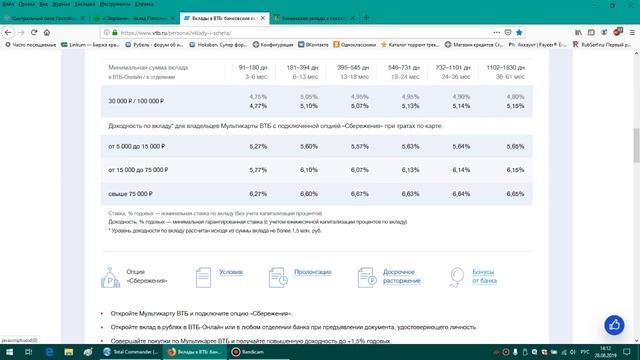Open the Правка menu
Image resolution: width=640 pixels, height=360 pixels.
click(27, 4)
